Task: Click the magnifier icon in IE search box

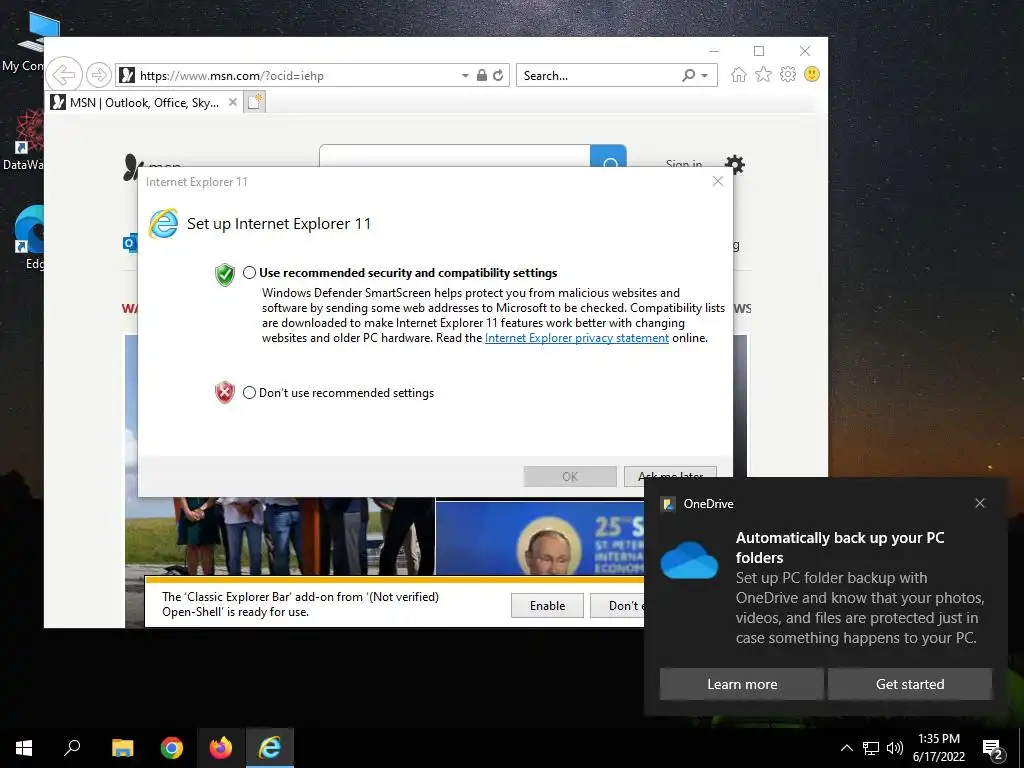Action: coord(688,75)
